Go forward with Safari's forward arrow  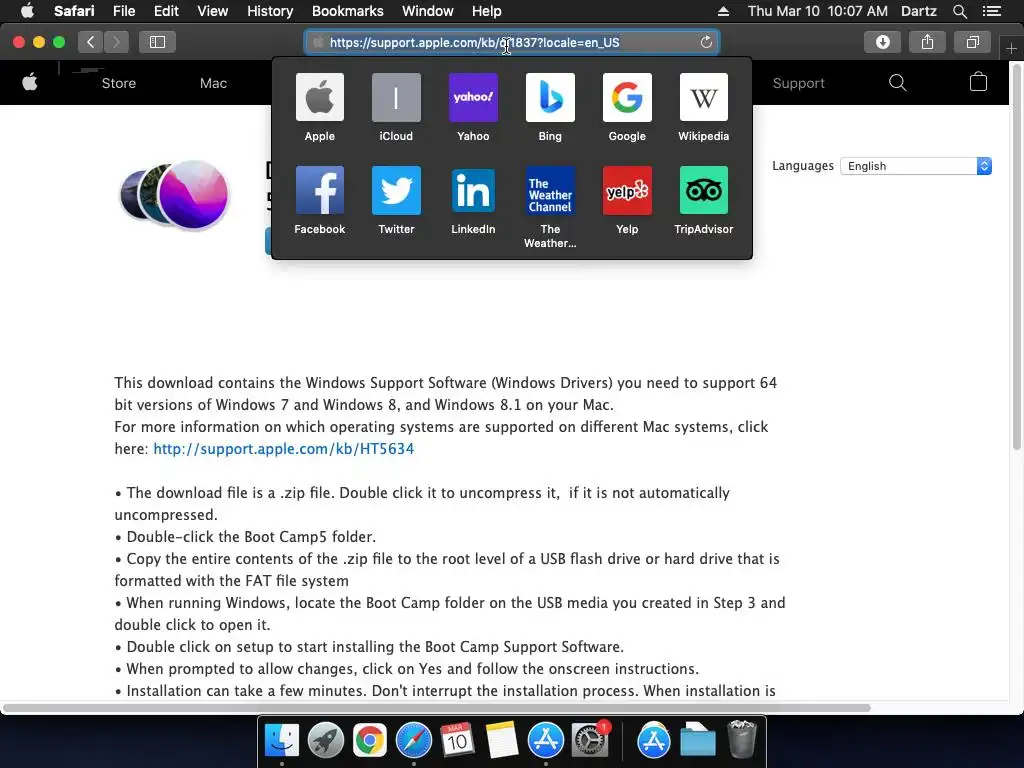pos(116,42)
